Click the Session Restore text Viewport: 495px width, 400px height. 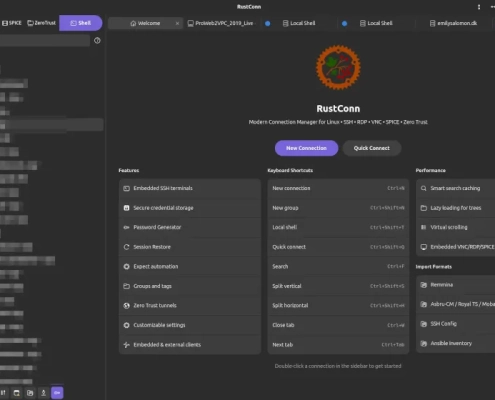pos(152,247)
